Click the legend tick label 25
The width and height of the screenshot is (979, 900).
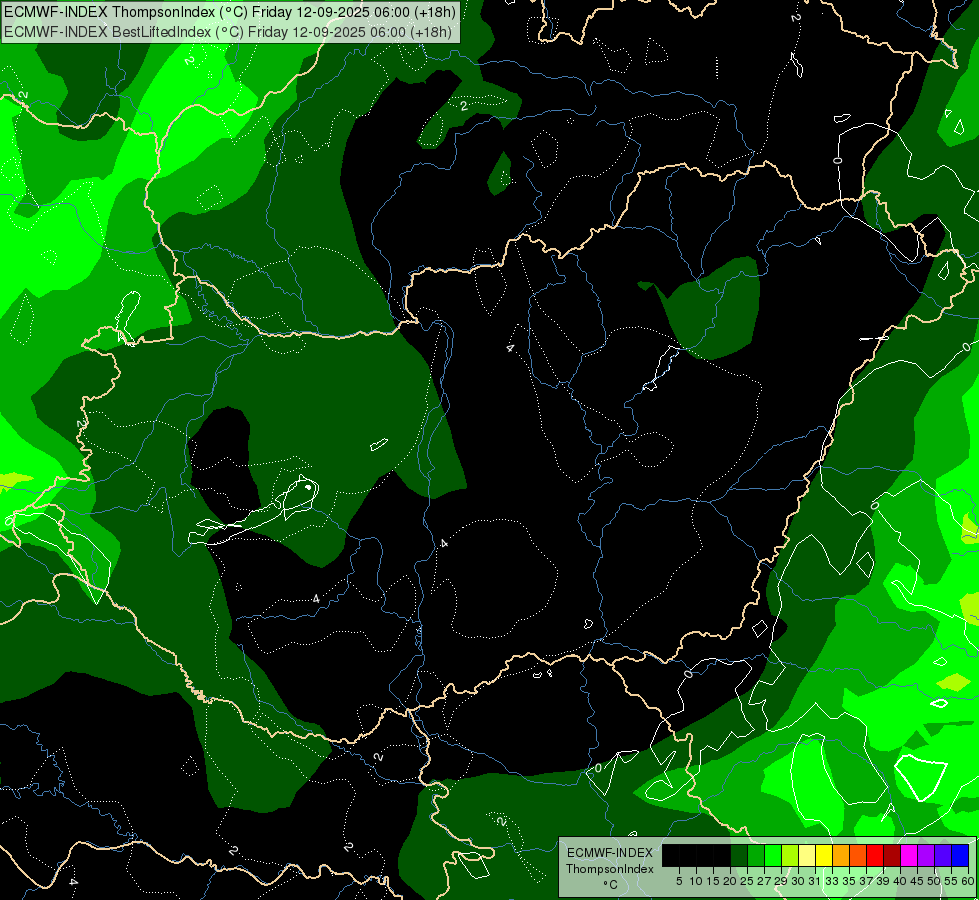pos(747,881)
